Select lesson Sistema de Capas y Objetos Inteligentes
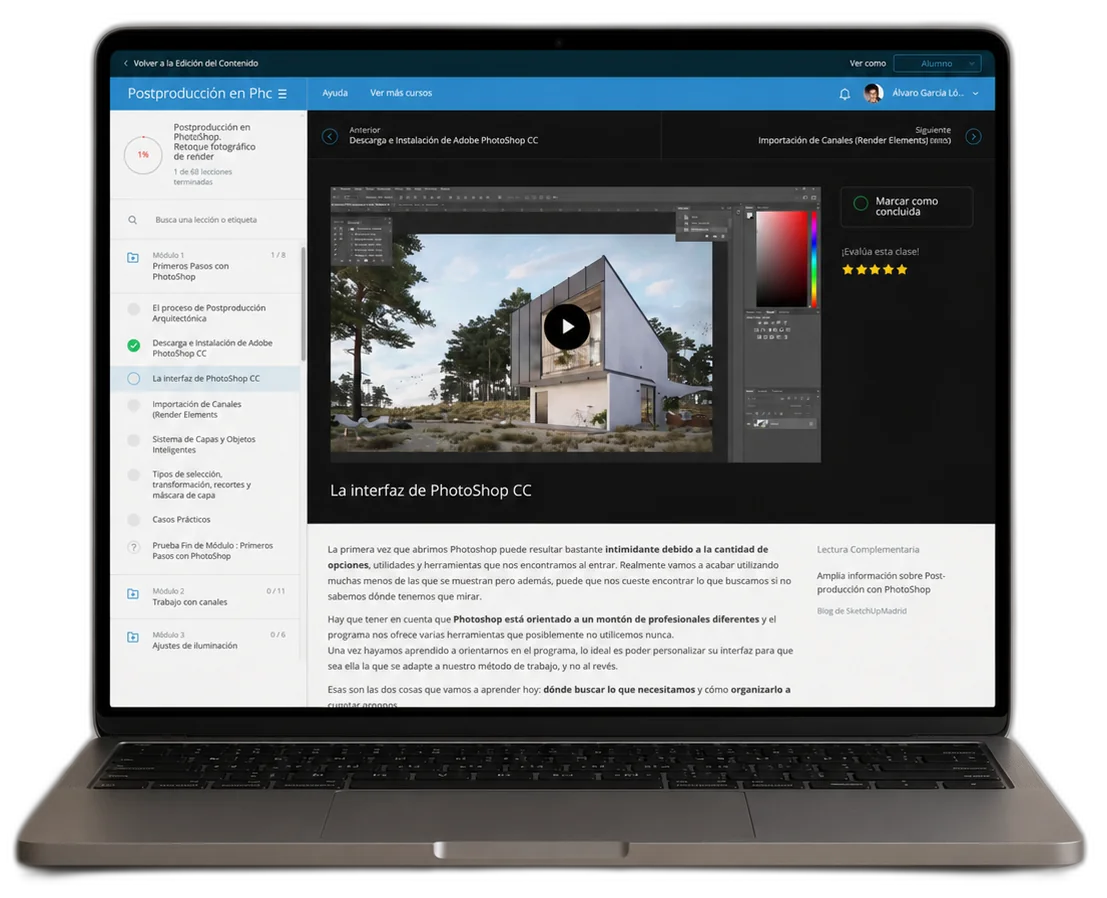Screen dimensions: 1107x898 (203, 444)
